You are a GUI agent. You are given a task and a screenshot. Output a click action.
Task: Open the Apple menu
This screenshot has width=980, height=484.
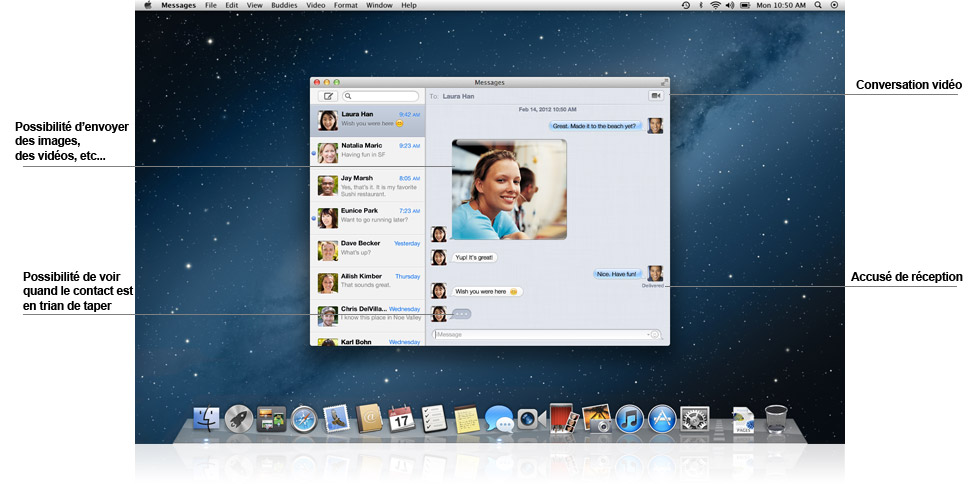click(x=148, y=5)
